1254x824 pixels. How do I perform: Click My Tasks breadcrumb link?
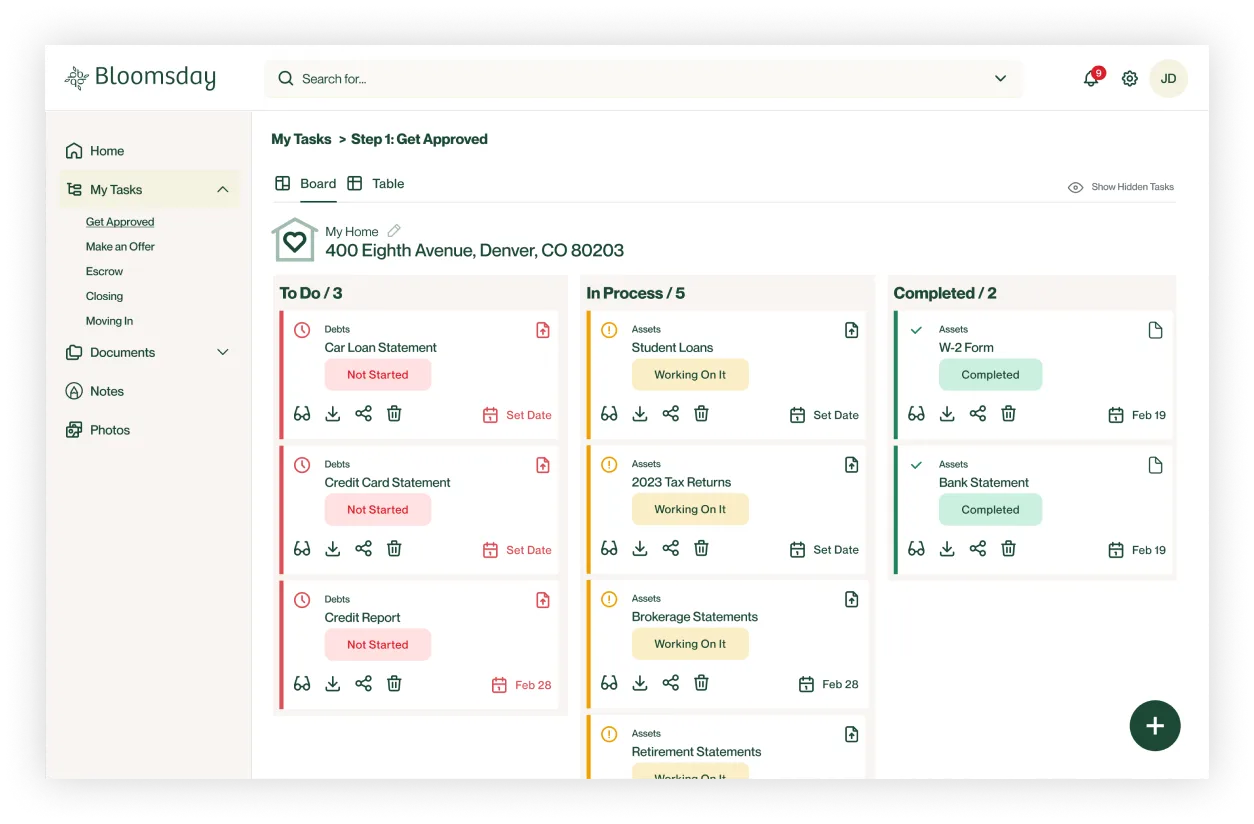coord(301,139)
